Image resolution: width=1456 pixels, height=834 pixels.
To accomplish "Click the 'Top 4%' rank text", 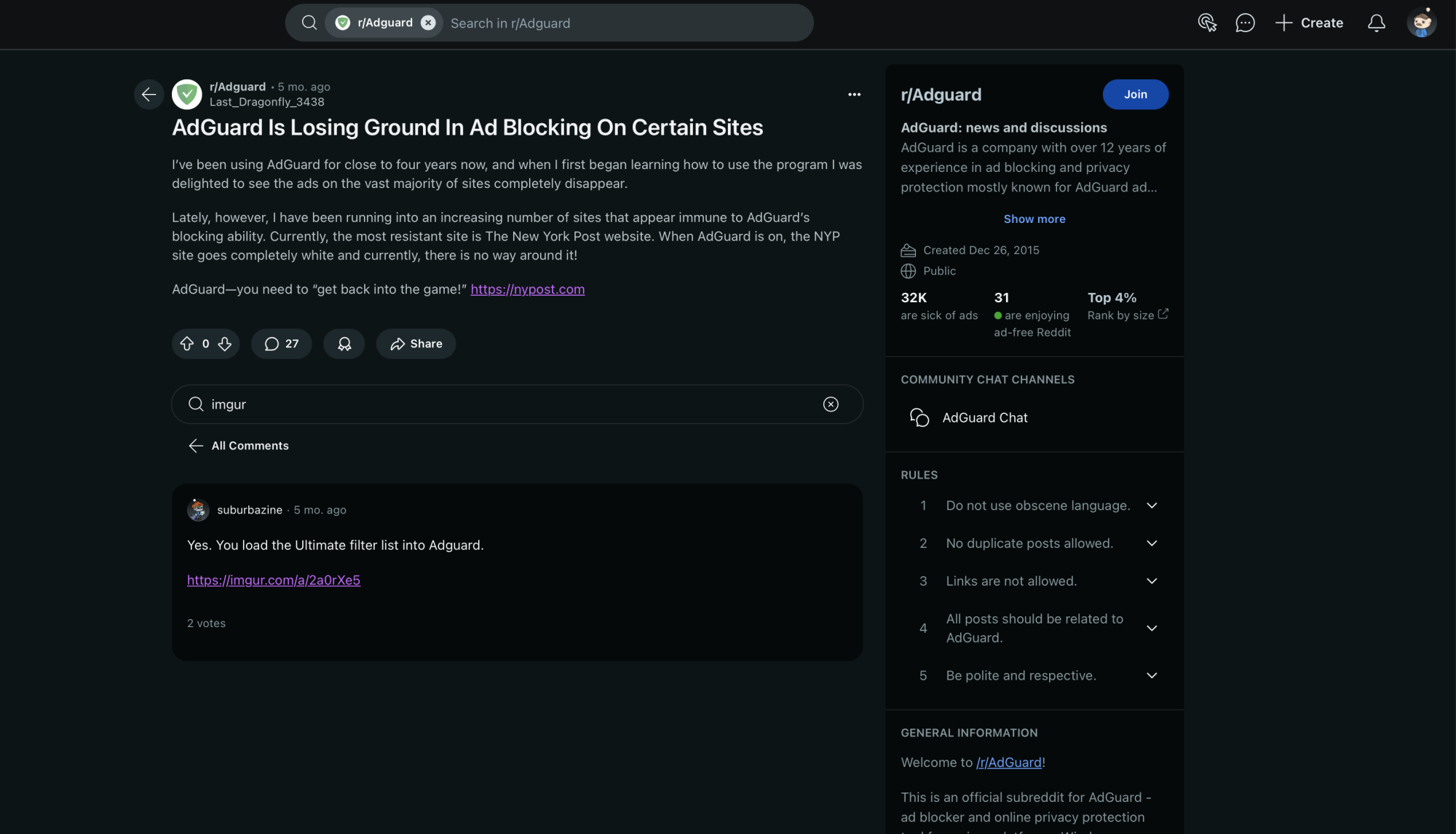I will click(1112, 298).
